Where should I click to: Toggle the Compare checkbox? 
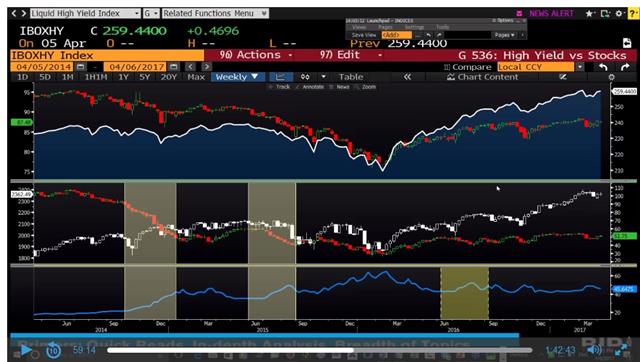coord(447,67)
